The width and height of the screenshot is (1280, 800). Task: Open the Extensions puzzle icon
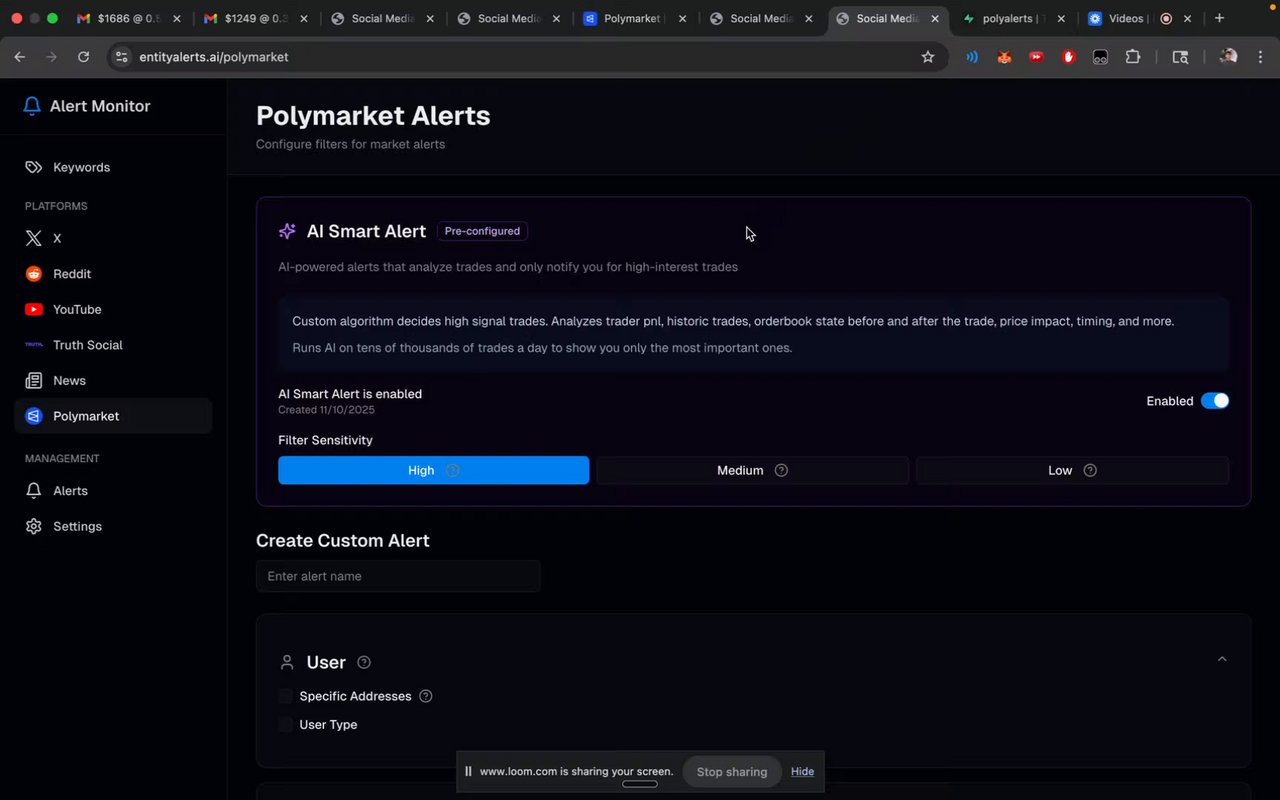(1133, 57)
